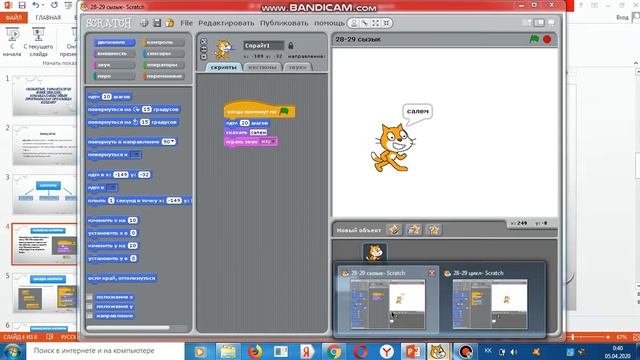
Task: Click the red stop button above stage
Action: (x=547, y=39)
